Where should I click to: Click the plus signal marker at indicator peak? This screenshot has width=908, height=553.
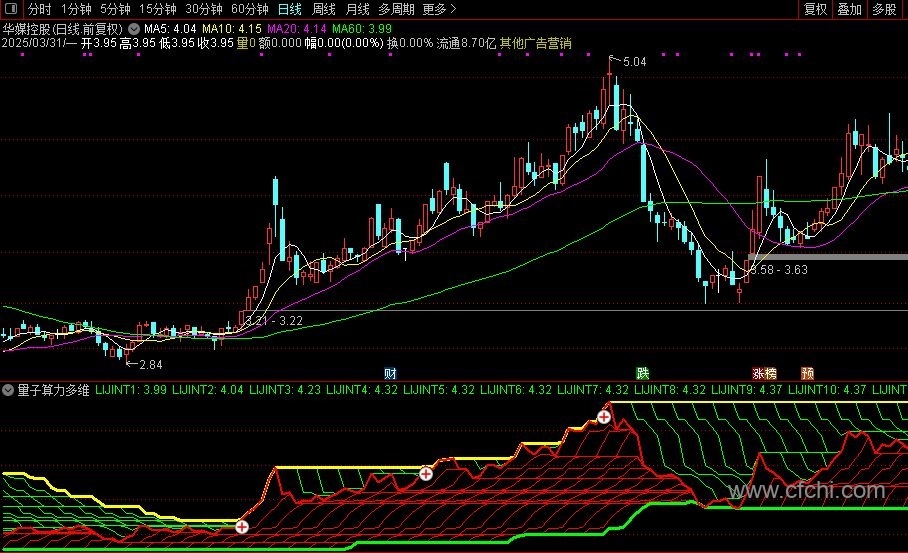coord(604,417)
